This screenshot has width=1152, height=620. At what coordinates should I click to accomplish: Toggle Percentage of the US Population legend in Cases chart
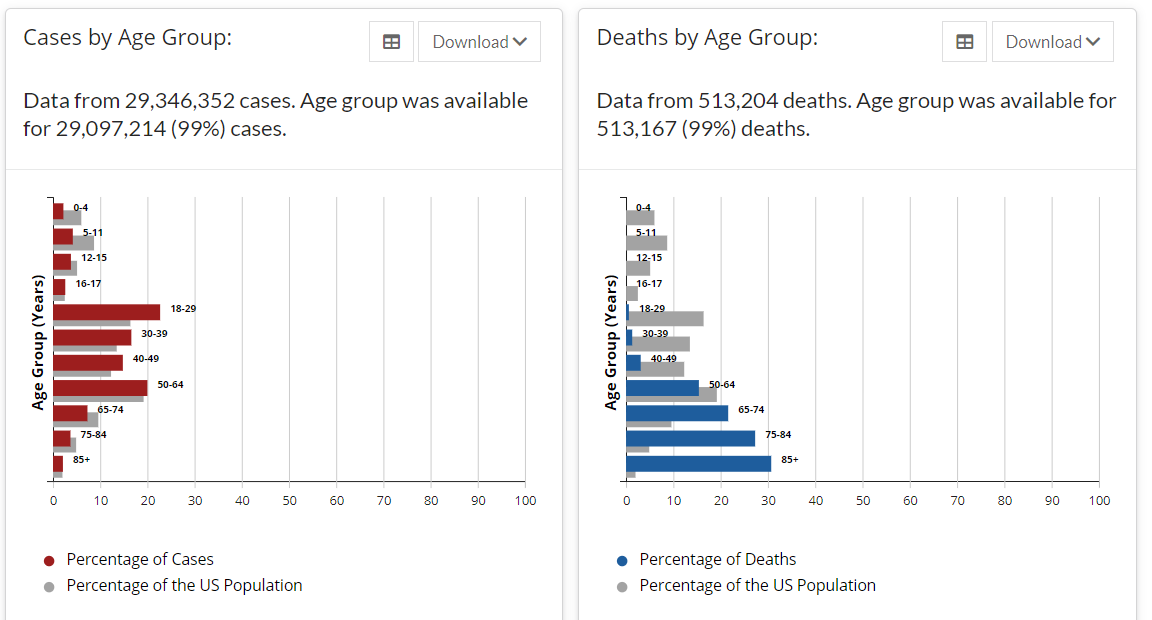[x=173, y=585]
